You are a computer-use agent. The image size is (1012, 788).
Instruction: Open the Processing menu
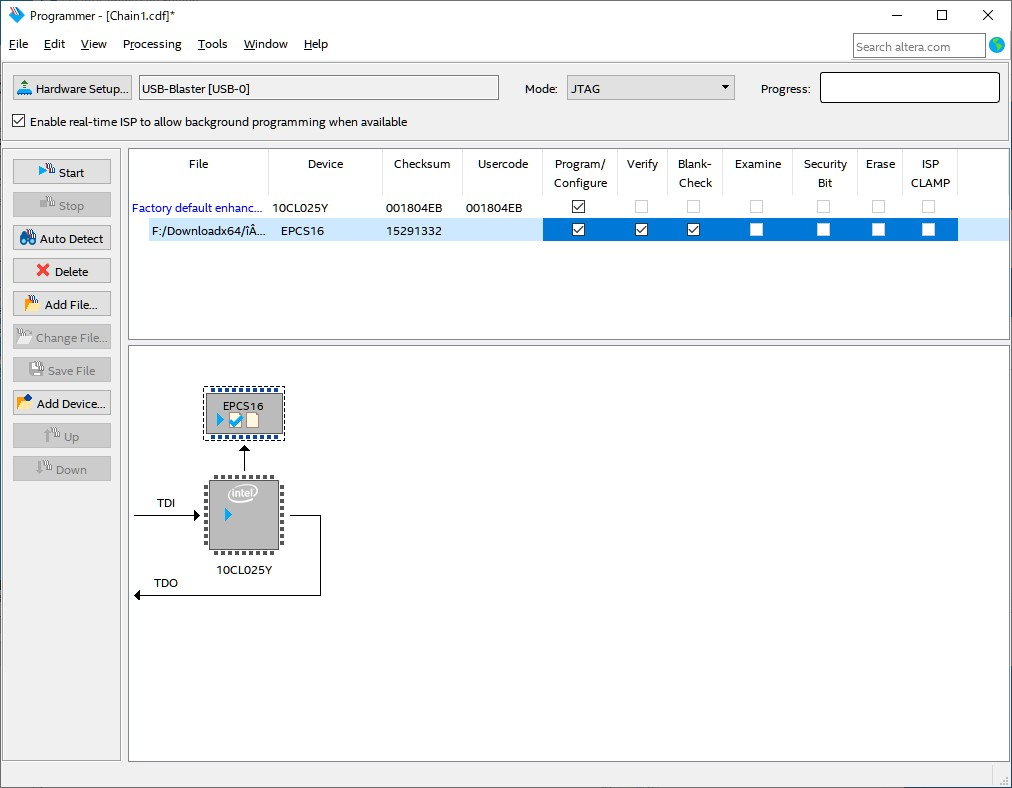point(152,44)
